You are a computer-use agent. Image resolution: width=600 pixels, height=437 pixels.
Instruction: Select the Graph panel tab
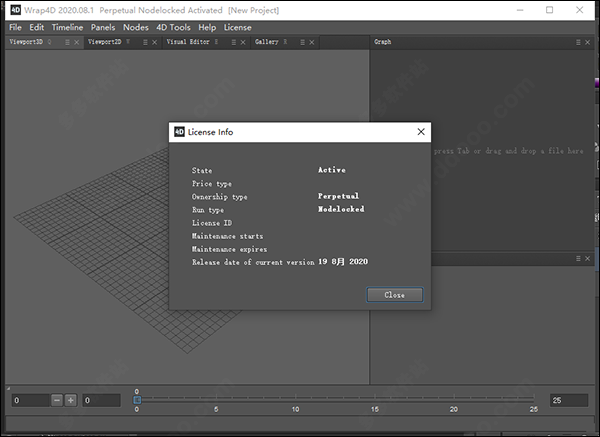pyautogui.click(x=383, y=42)
